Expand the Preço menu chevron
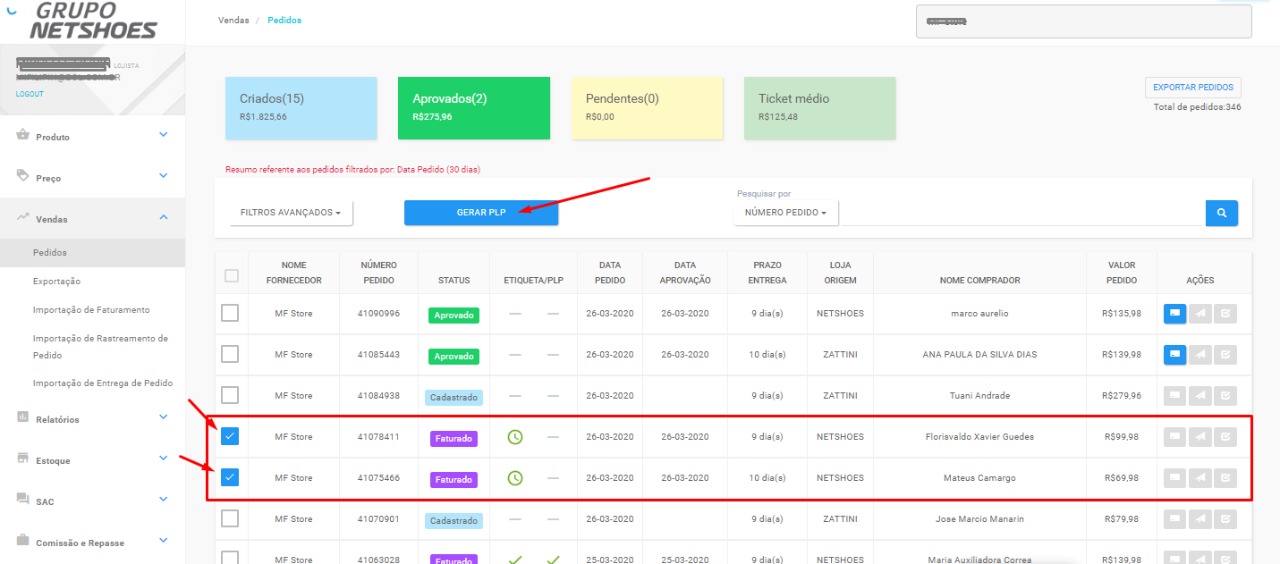Image resolution: width=1280 pixels, height=564 pixels. [x=164, y=176]
